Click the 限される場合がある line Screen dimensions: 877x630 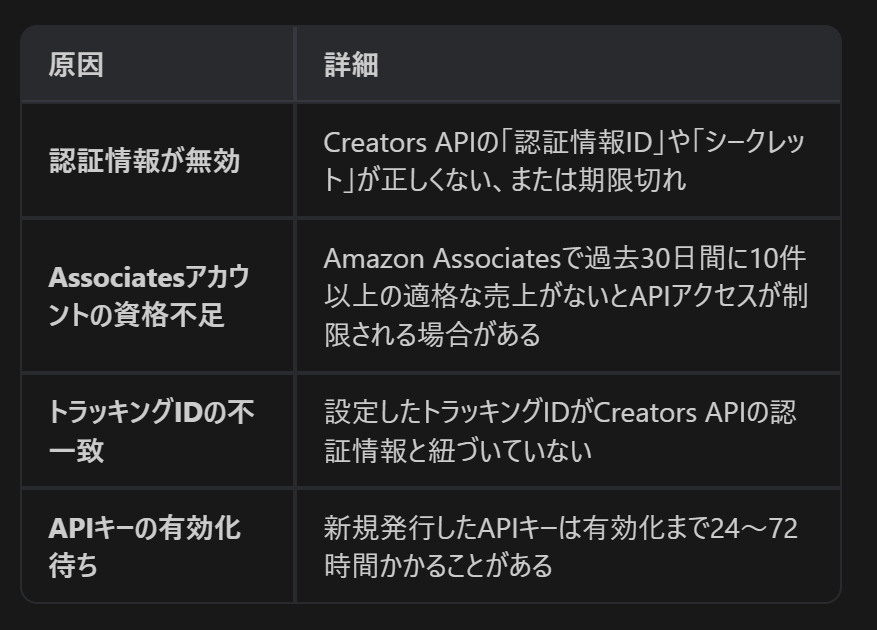pos(432,334)
